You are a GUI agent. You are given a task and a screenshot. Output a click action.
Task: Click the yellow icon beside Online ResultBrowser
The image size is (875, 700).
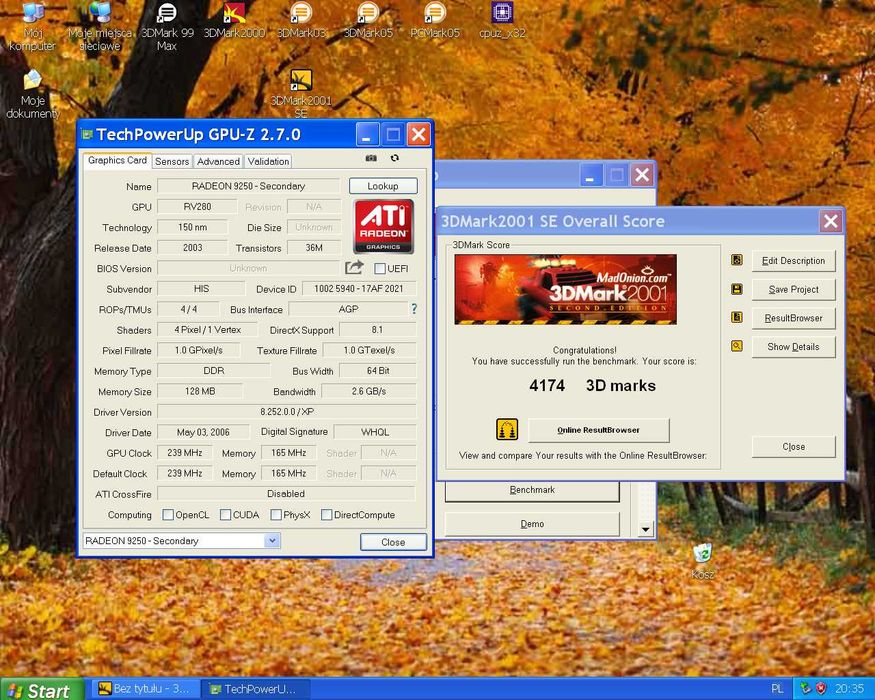[x=507, y=429]
